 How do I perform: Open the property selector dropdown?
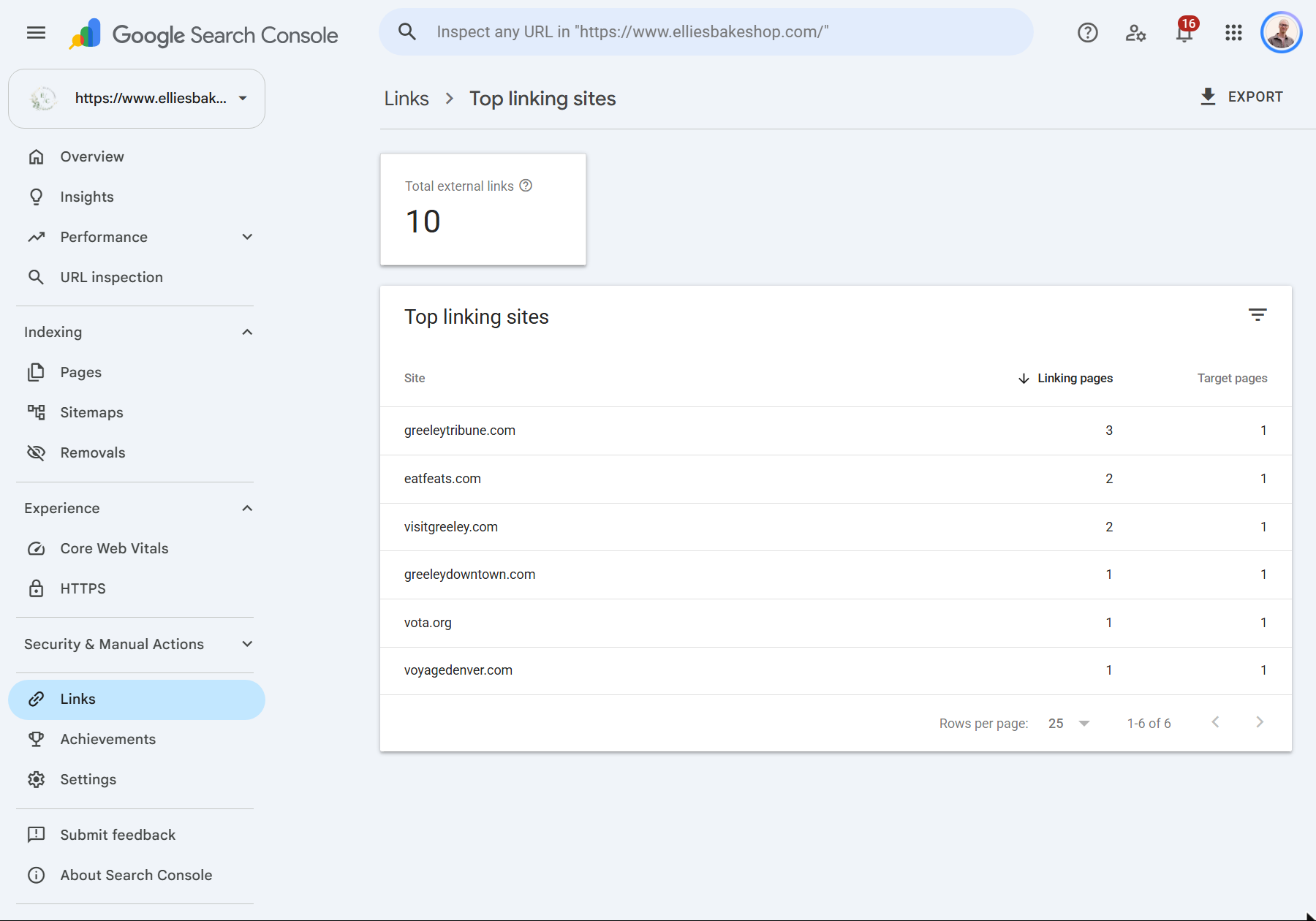137,99
